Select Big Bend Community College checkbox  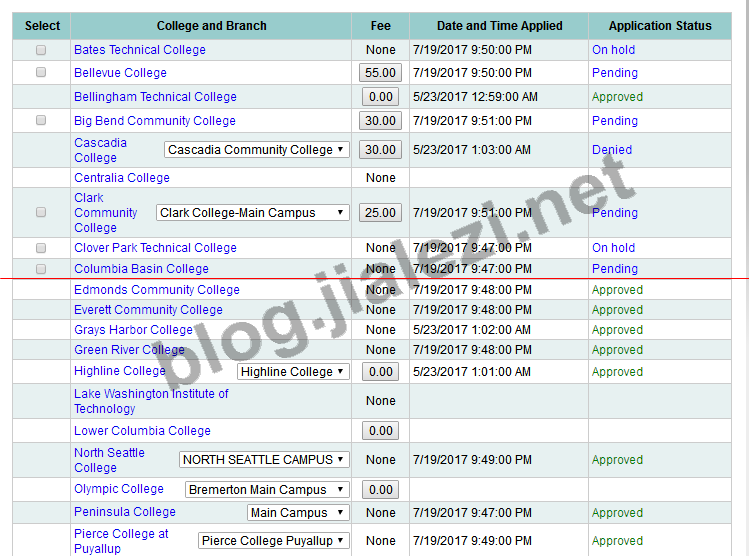pyautogui.click(x=41, y=120)
